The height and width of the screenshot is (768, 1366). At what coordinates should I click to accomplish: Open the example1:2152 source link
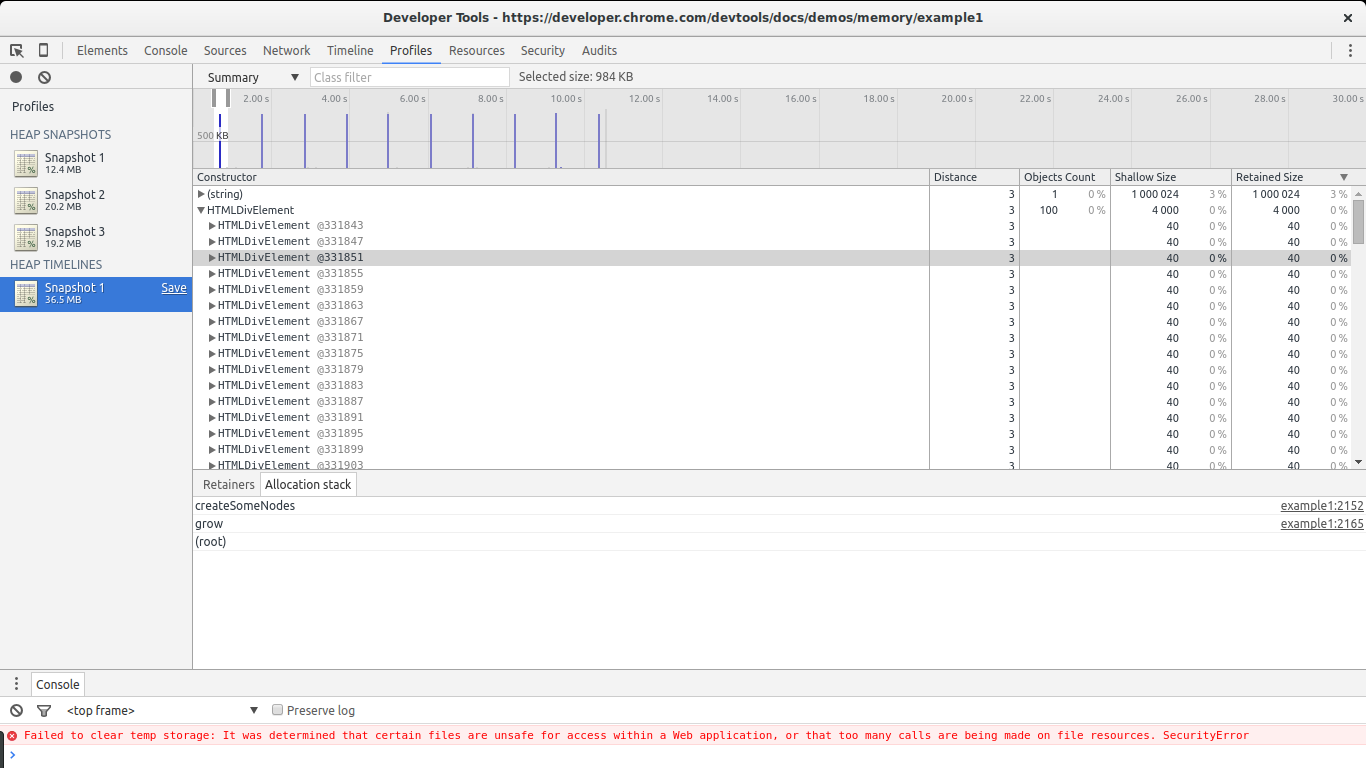(x=1321, y=506)
